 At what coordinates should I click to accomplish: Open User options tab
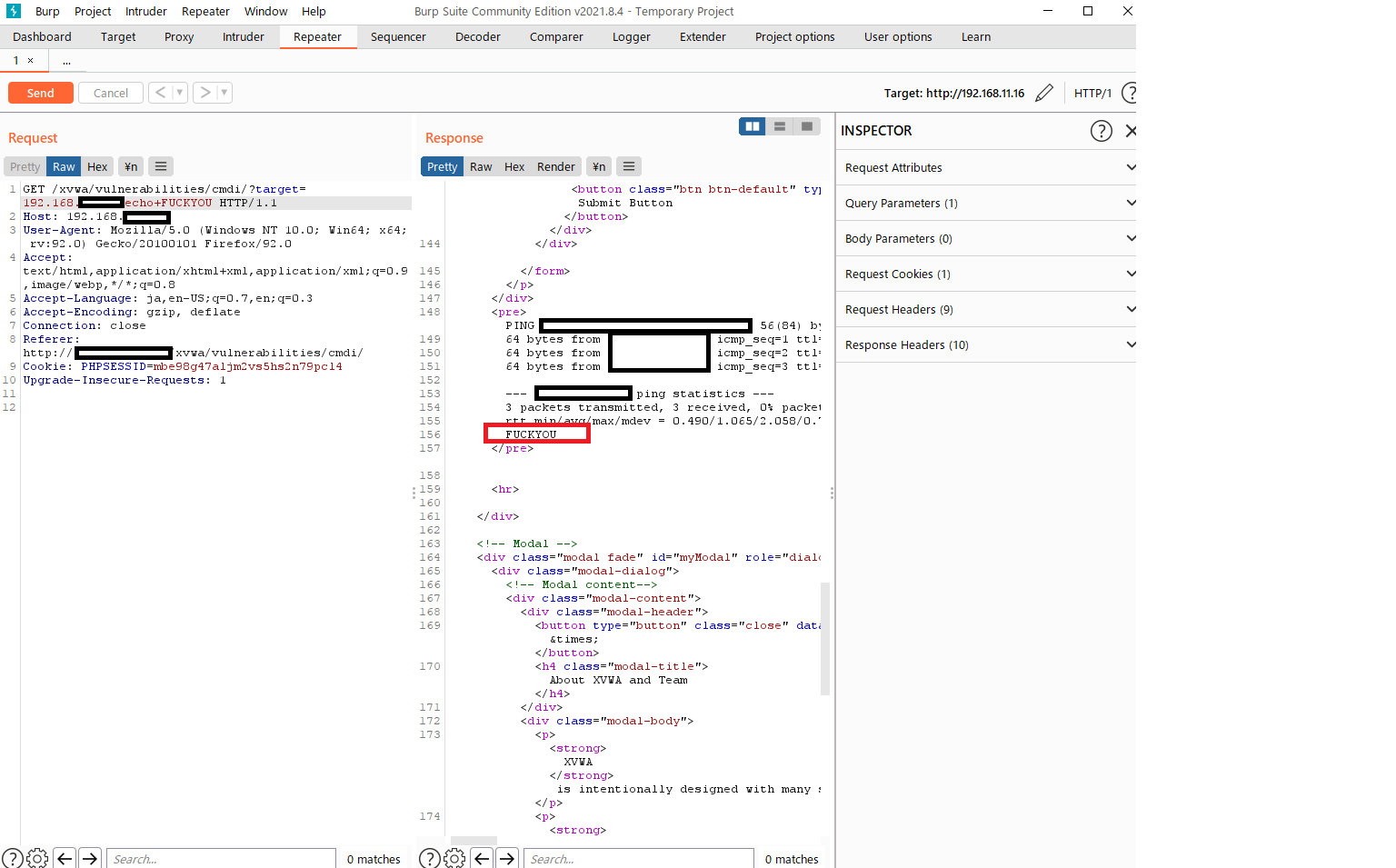point(898,36)
